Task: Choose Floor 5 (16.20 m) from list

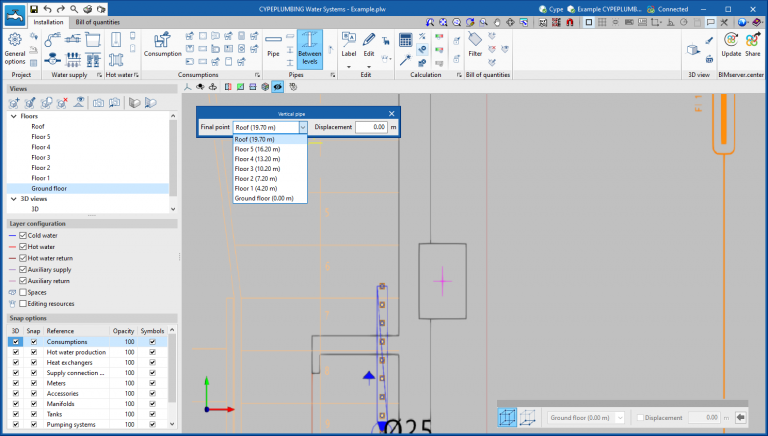Action: click(x=270, y=149)
